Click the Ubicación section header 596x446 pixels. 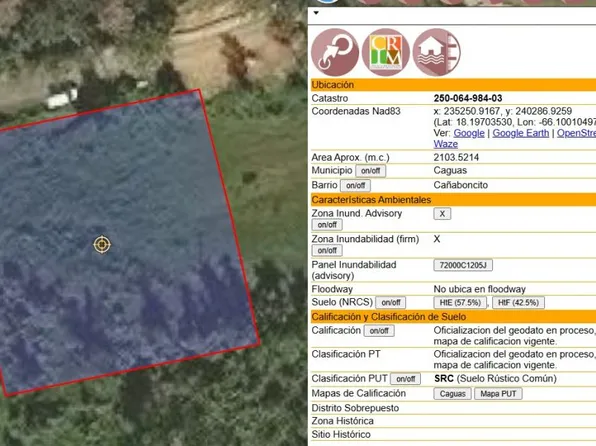tap(453, 85)
